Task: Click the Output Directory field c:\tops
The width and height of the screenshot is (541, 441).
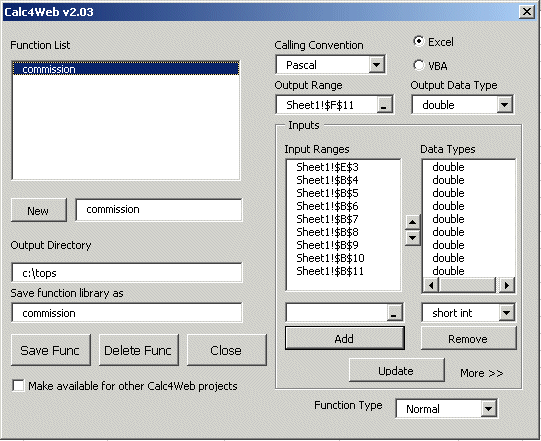Action: [x=127, y=273]
